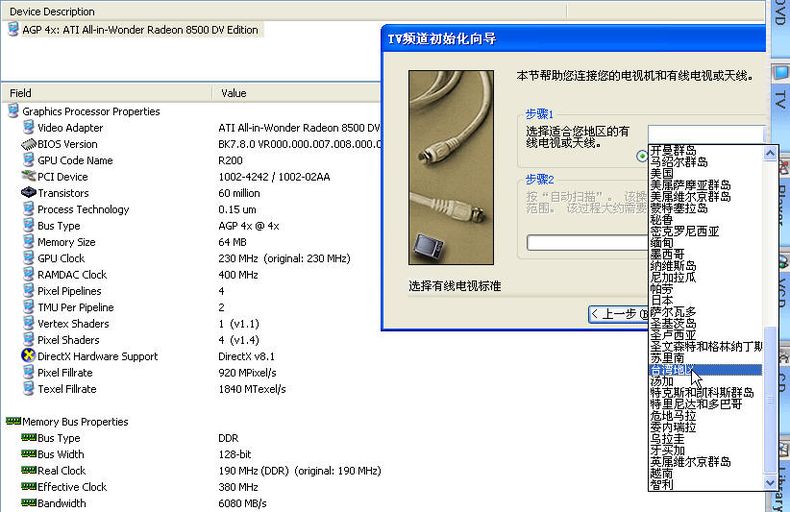Viewport: 790px width, 512px height.
Task: Click the Video Adapter row icon
Action: point(29,127)
